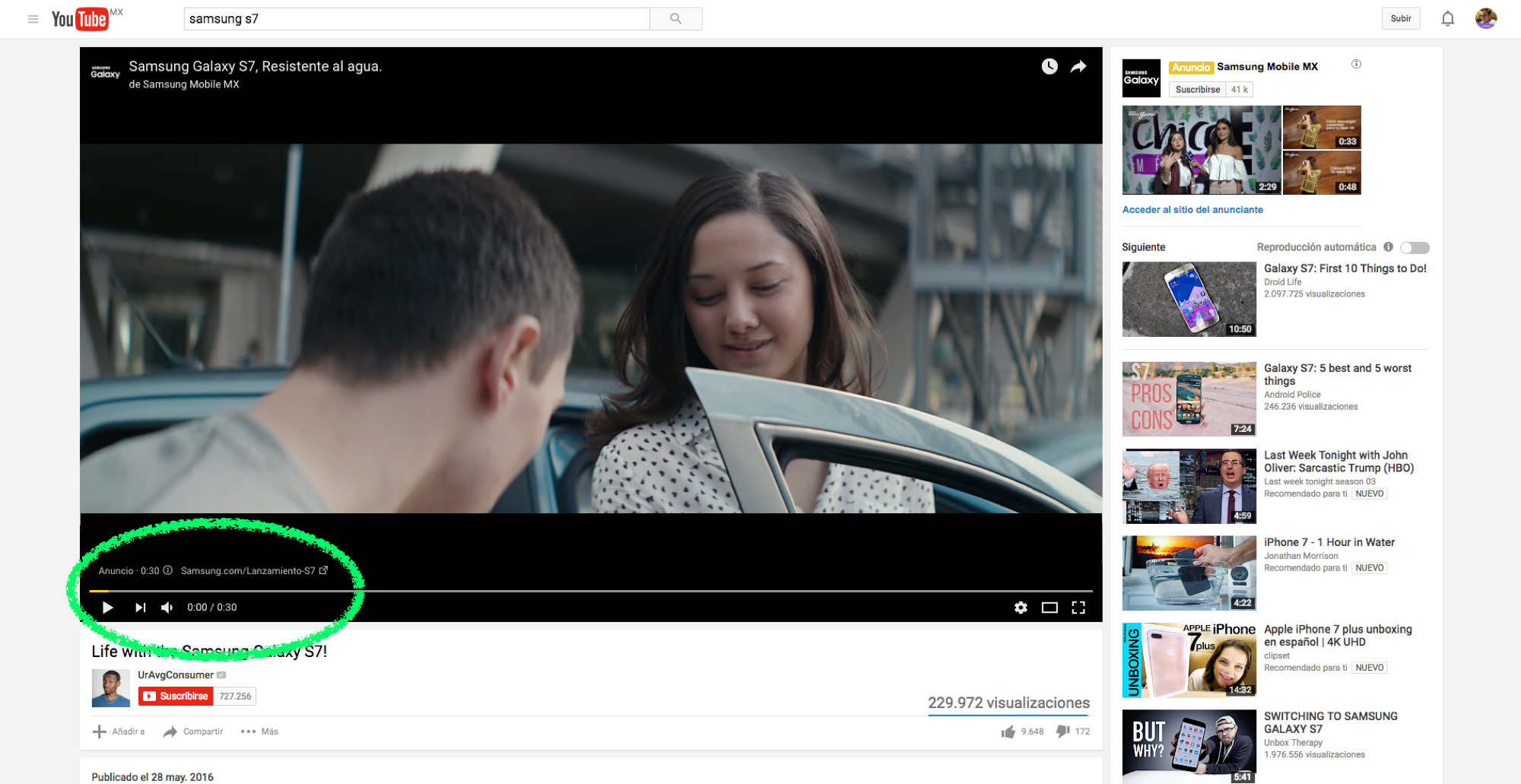Open Apple iPhone 7 plus unboxing video
Viewport: 1521px width, 784px height.
tap(1338, 636)
